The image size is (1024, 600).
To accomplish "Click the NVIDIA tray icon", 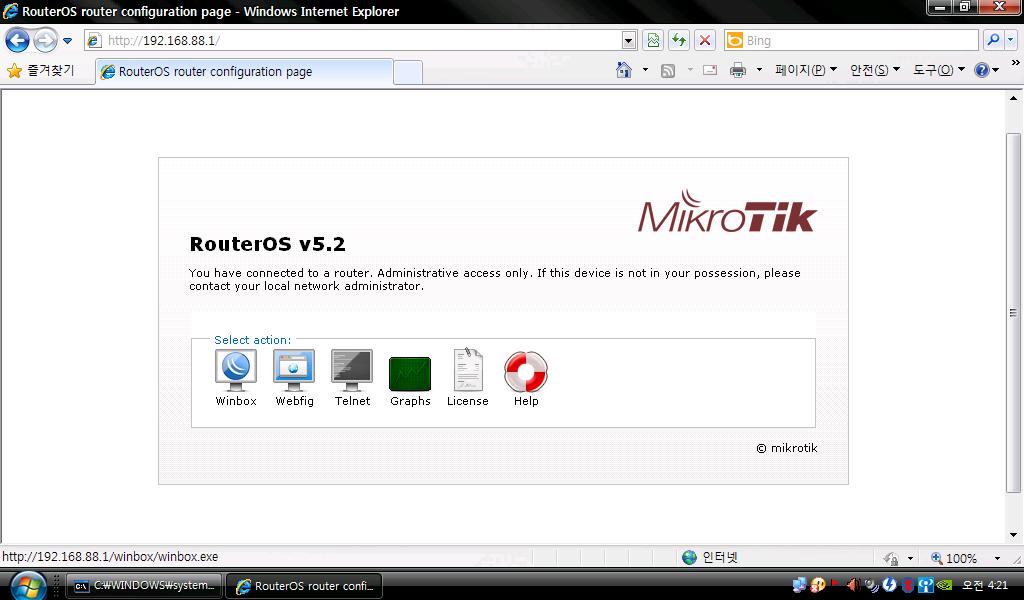I will (944, 585).
